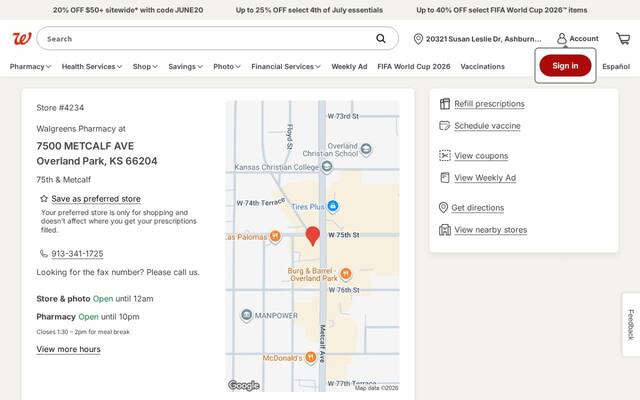Click the location pin beside store address
Viewport: 640px width, 400px height.
pos(418,39)
